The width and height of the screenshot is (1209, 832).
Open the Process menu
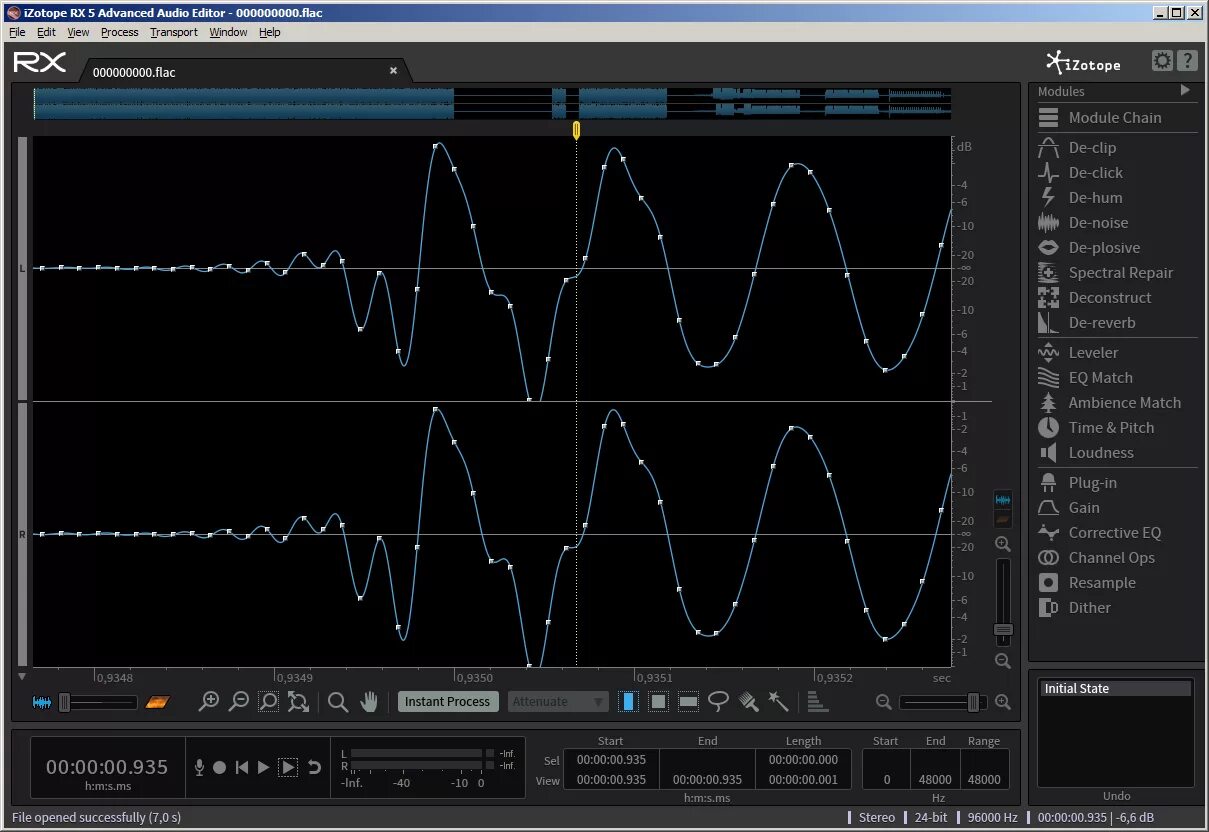(x=120, y=32)
